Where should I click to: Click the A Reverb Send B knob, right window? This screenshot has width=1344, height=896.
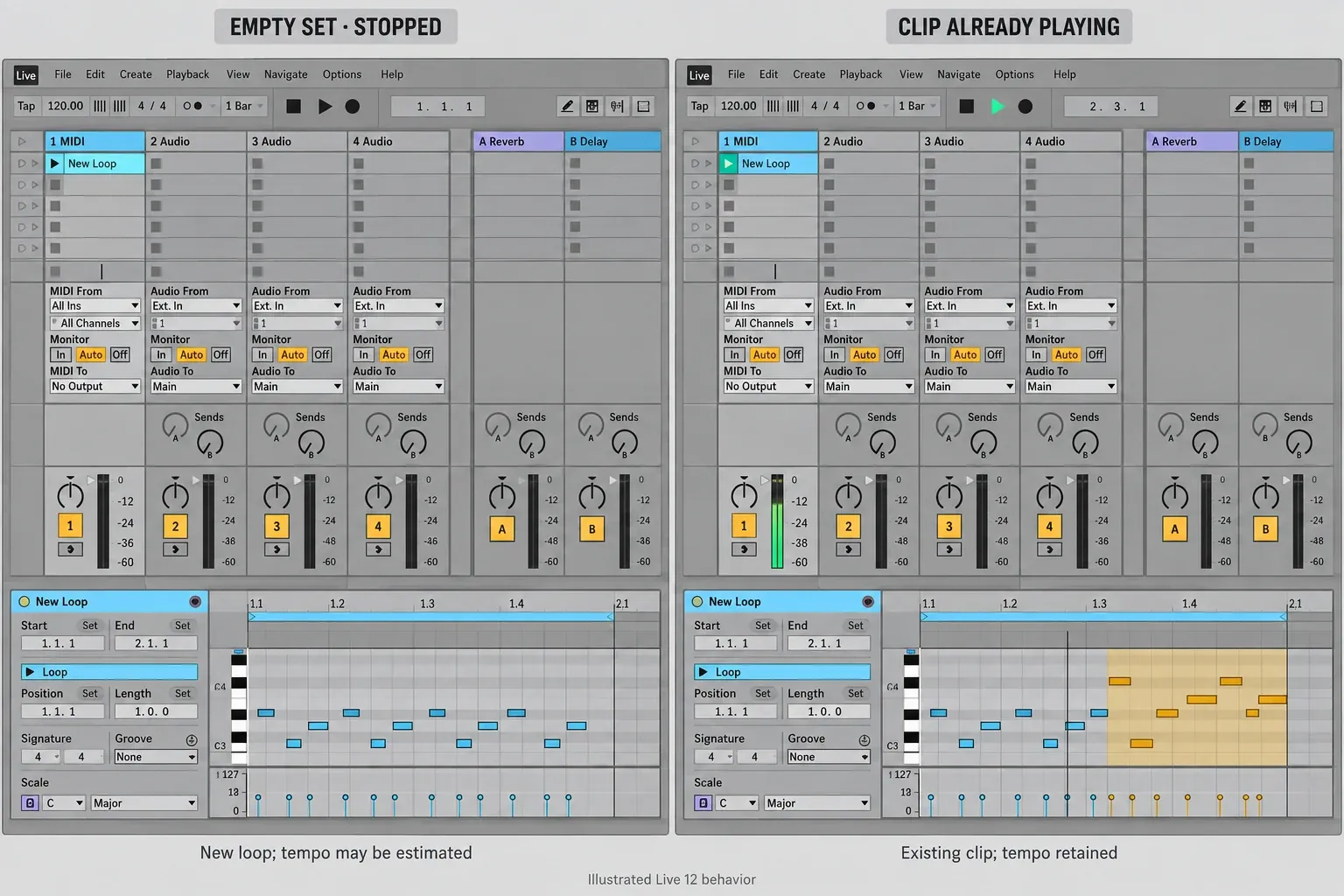1205,444
